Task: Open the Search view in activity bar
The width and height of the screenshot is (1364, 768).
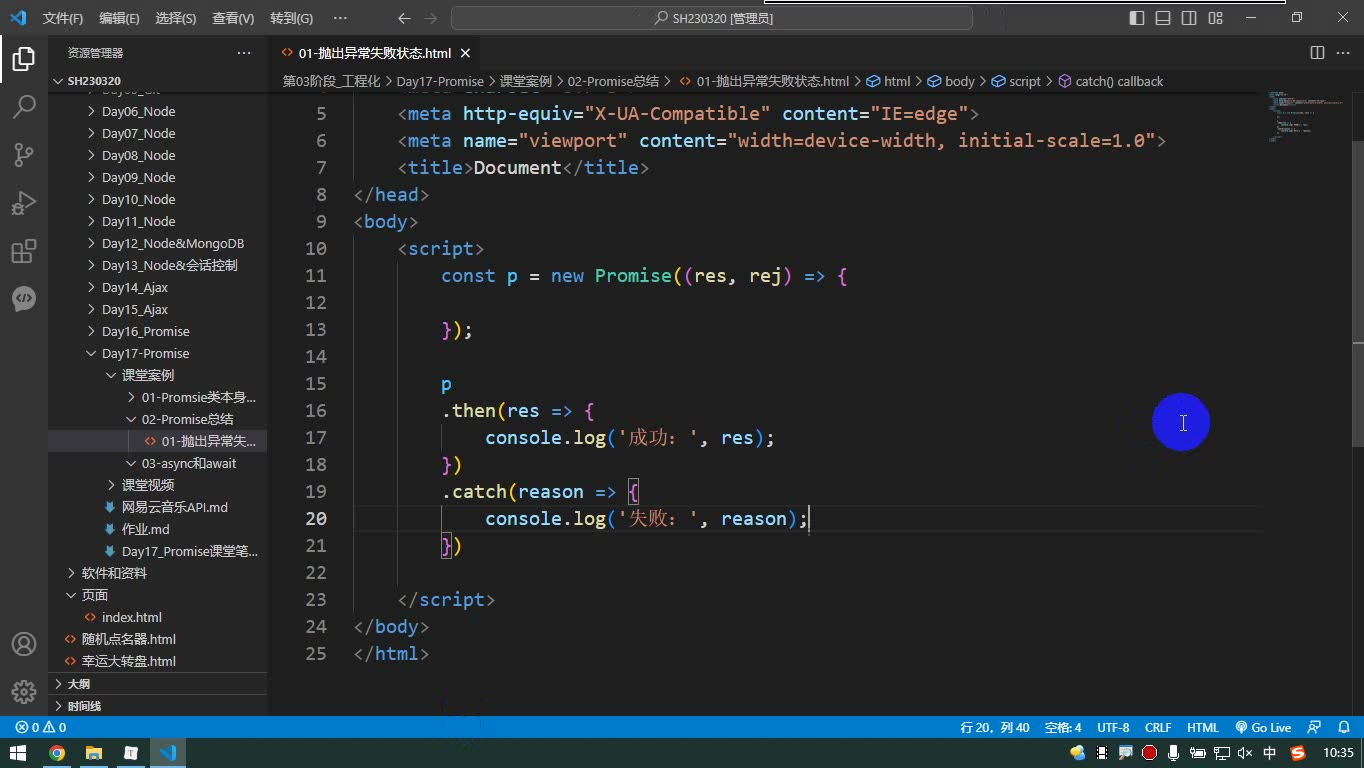Action: pos(24,106)
